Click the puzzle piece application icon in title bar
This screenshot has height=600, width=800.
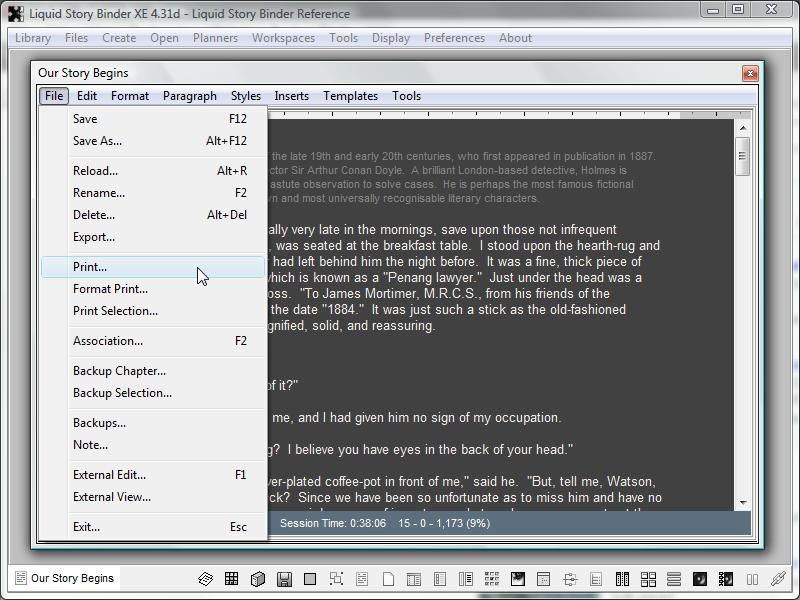point(15,13)
